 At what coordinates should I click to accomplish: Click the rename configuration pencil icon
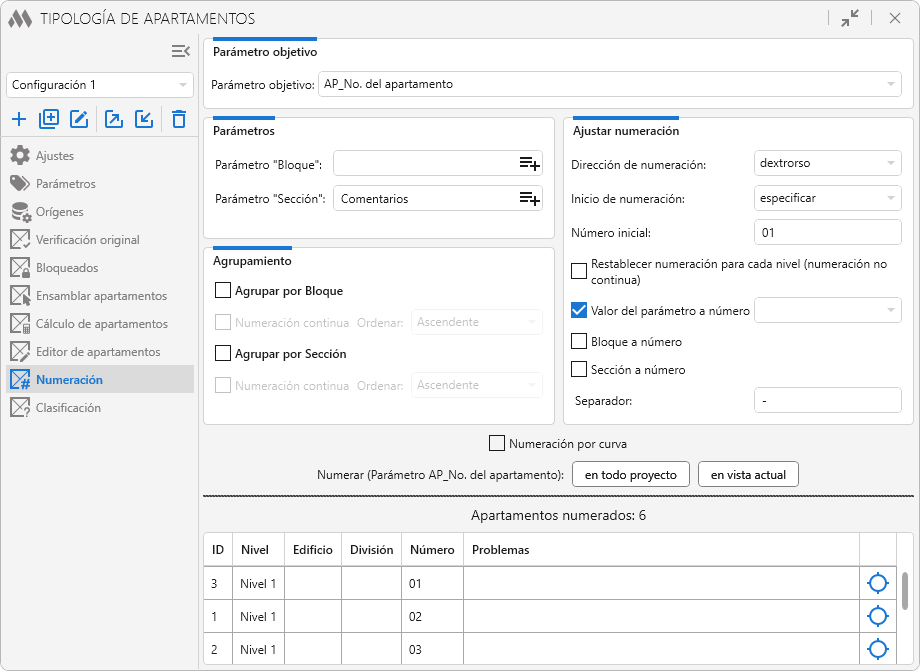coord(79,120)
